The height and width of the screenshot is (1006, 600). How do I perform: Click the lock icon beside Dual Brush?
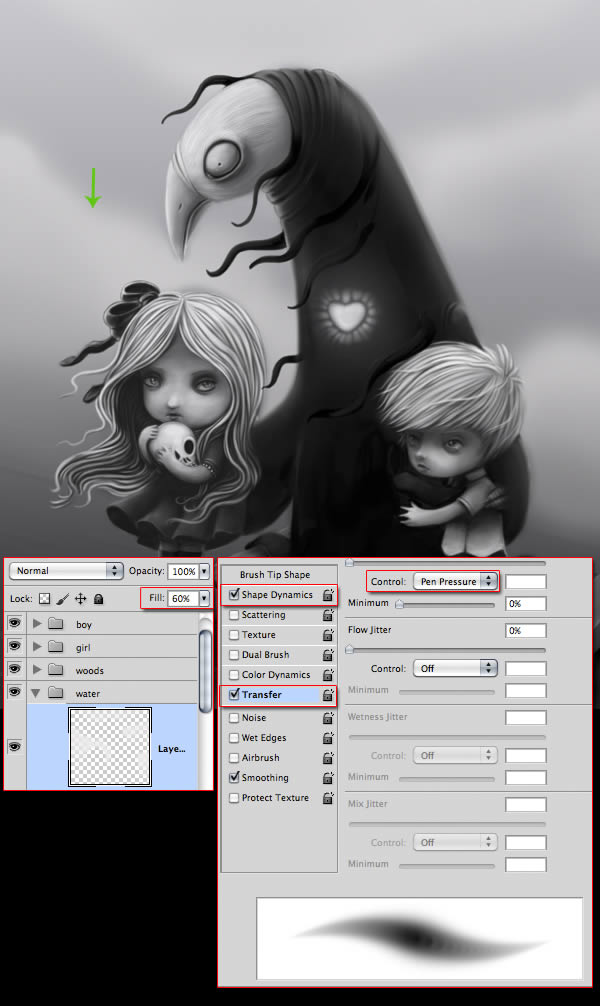coord(328,654)
